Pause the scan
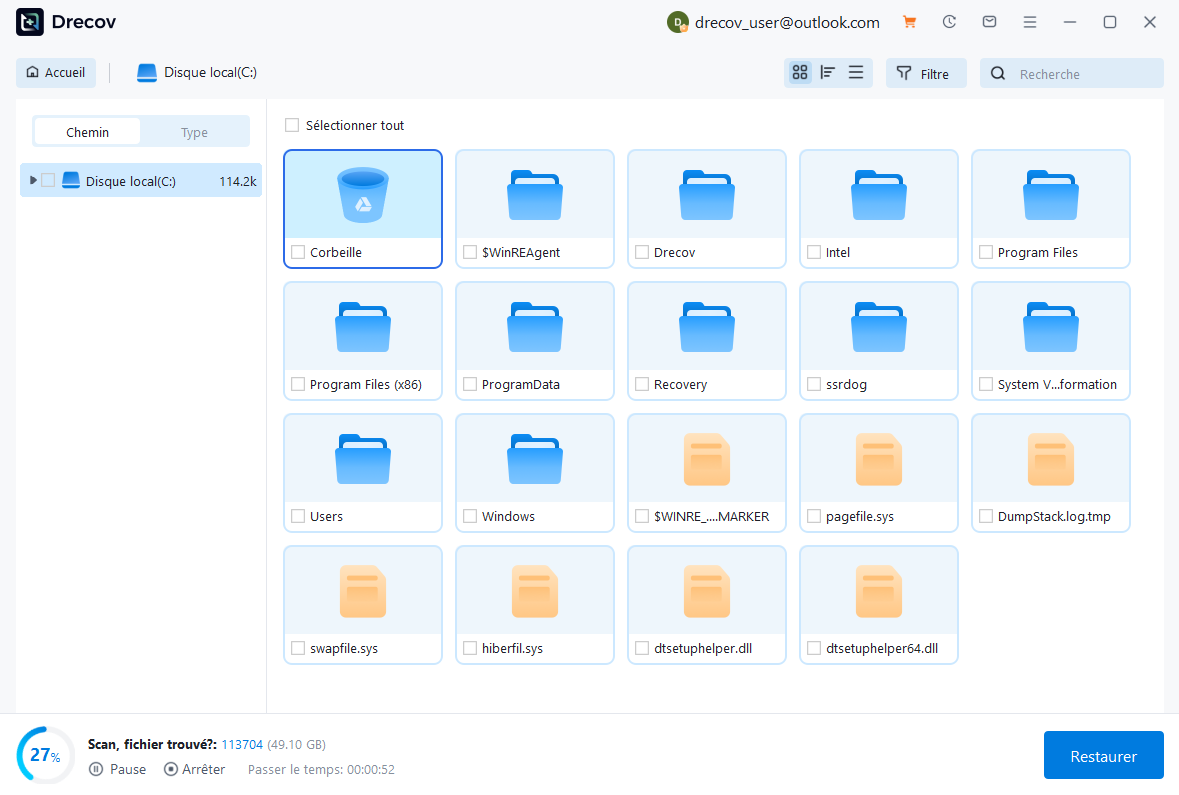 coord(117,769)
